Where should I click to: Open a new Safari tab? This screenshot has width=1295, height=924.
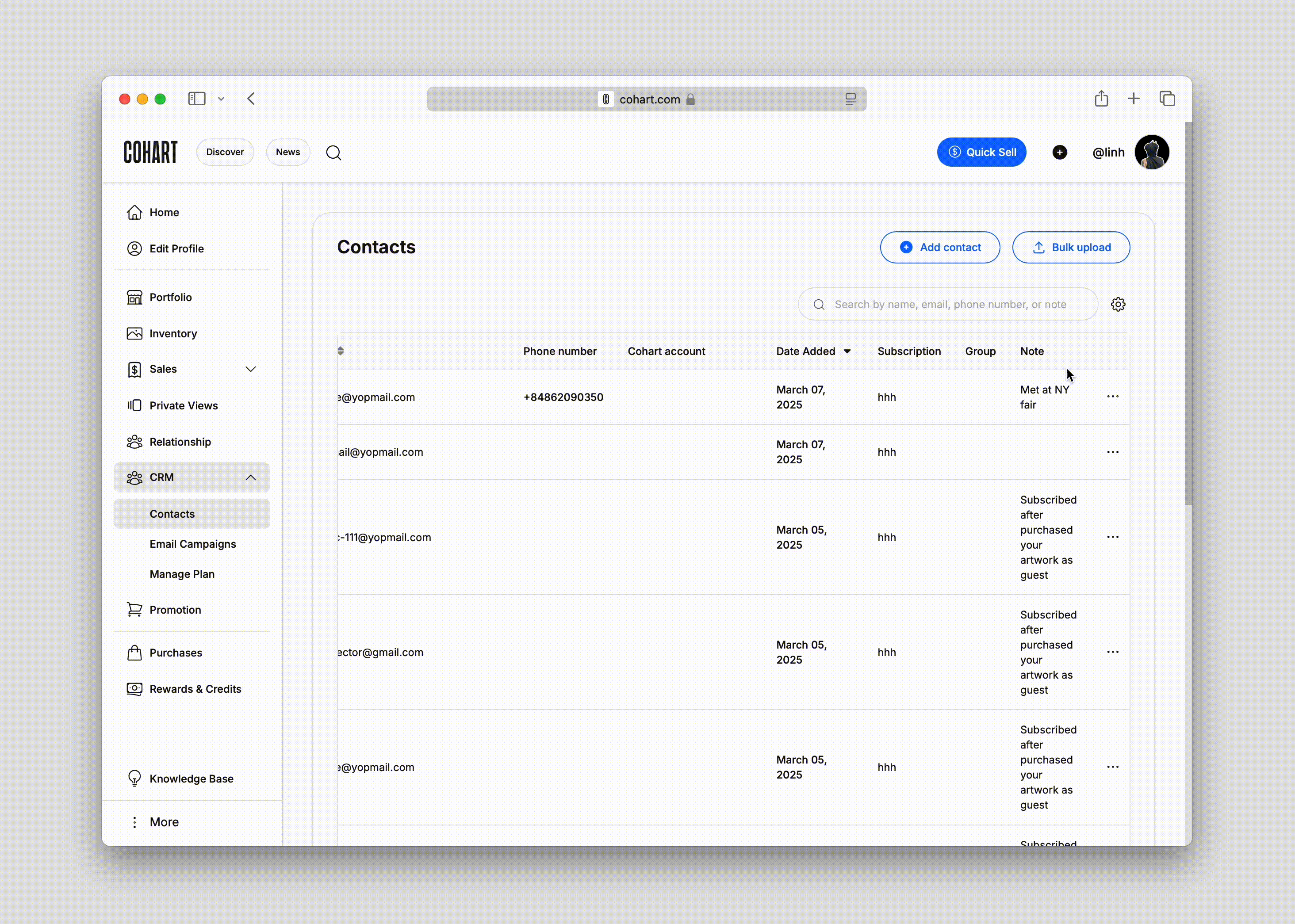1133,99
